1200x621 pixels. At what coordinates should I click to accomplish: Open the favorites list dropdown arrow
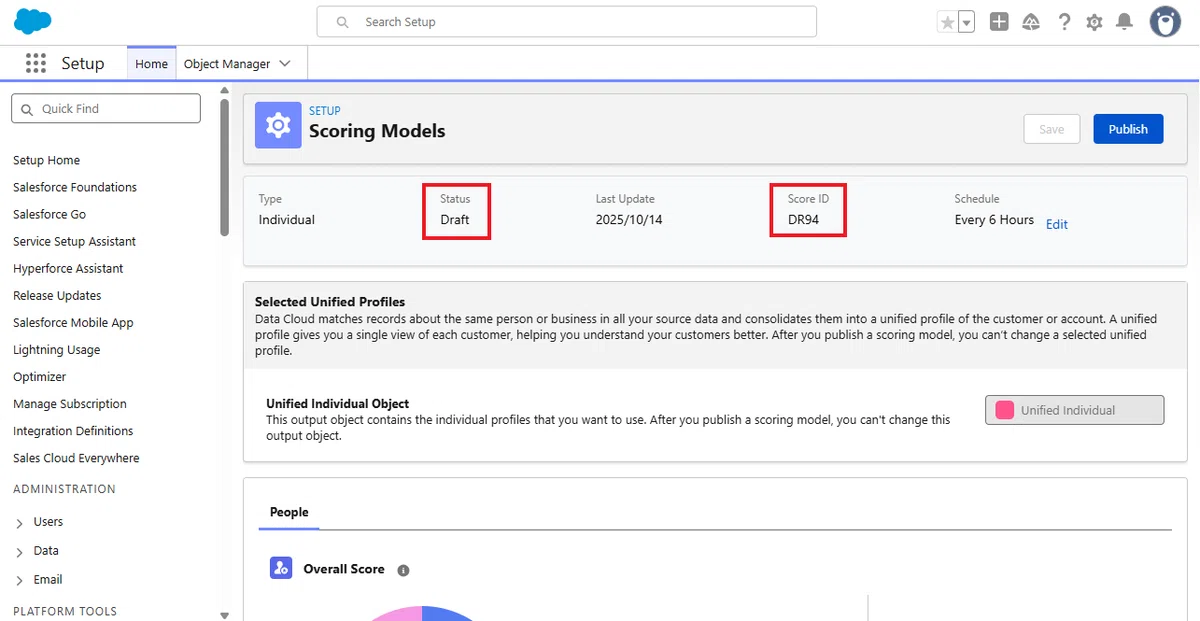click(966, 22)
